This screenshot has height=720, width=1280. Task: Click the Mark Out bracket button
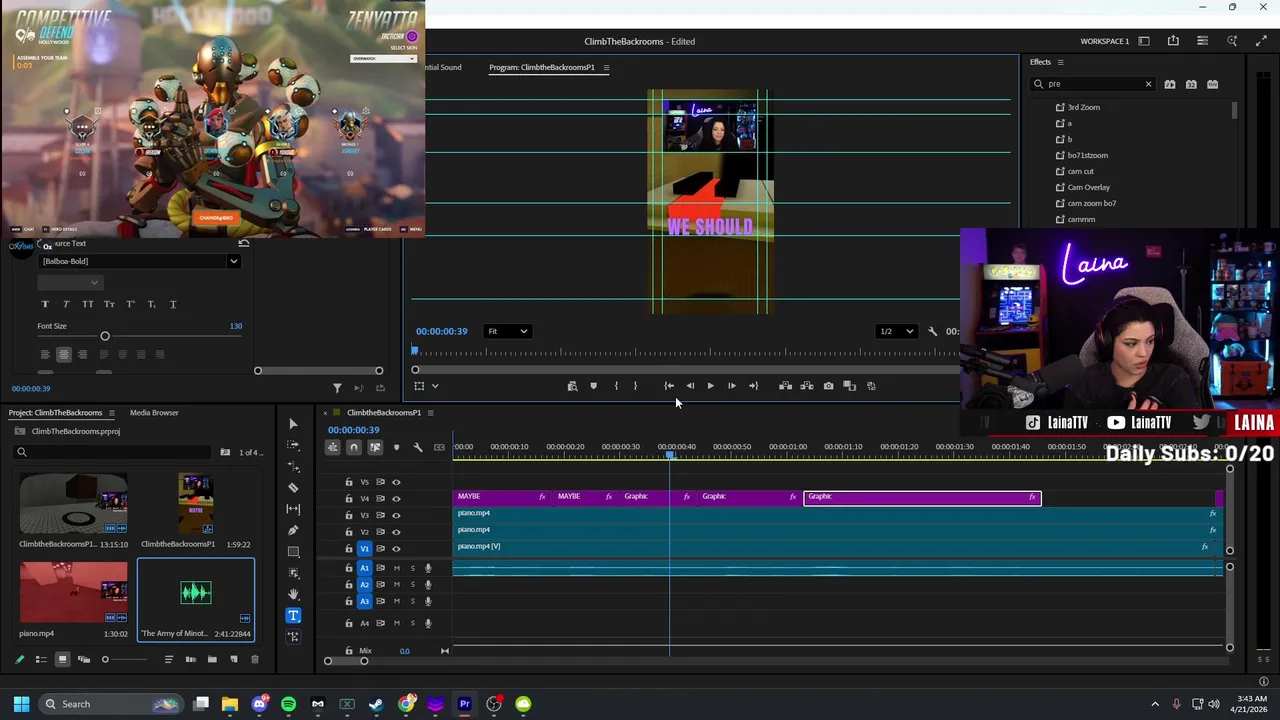(x=635, y=386)
